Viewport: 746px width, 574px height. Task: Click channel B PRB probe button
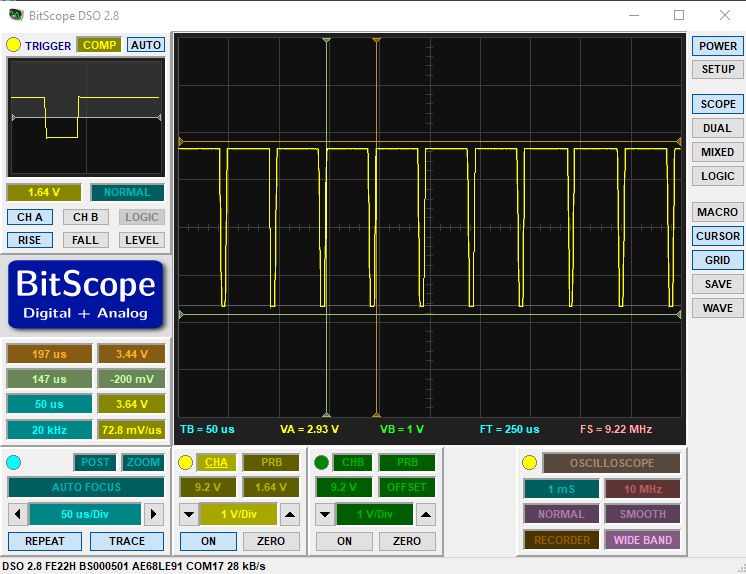coord(407,462)
